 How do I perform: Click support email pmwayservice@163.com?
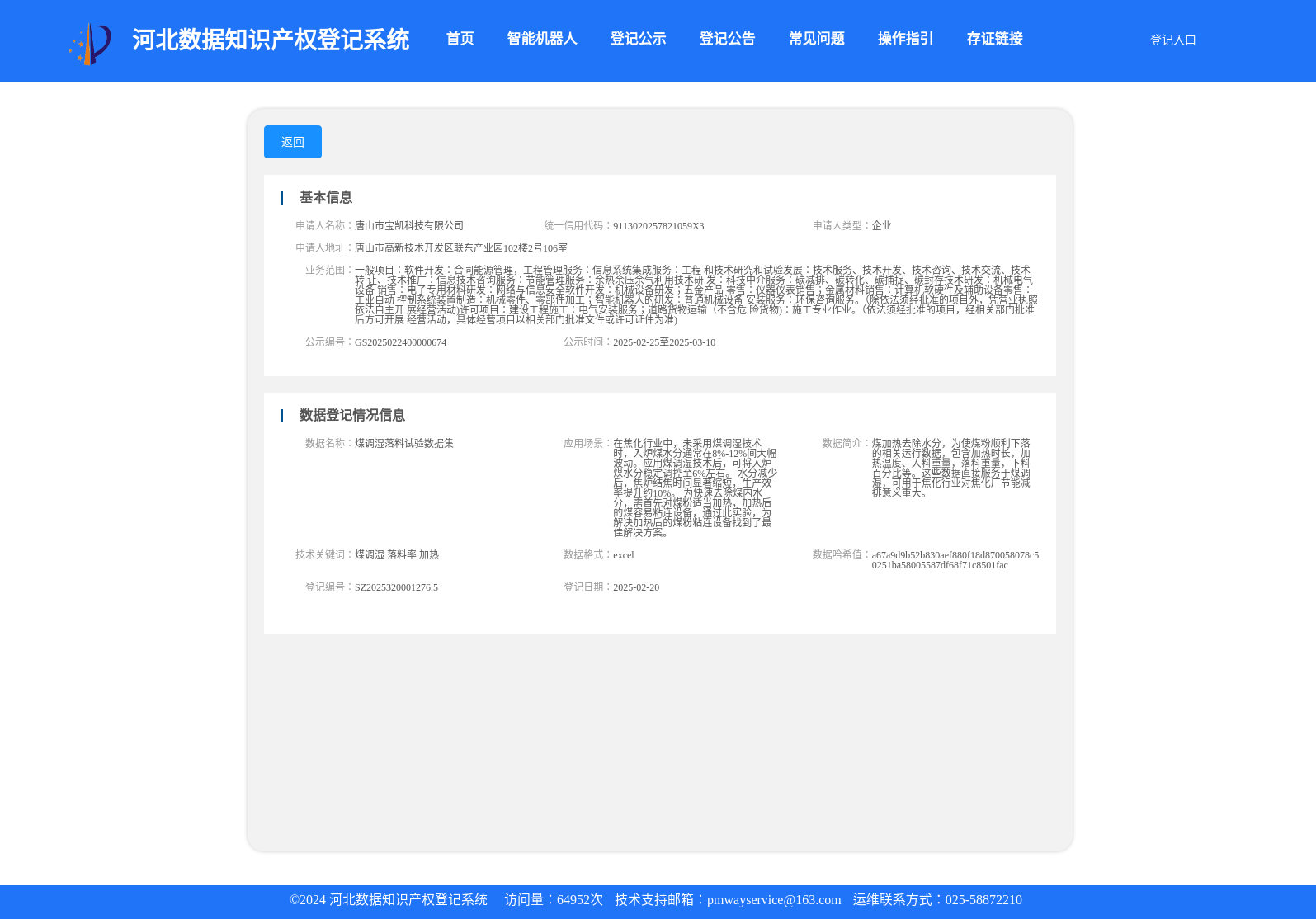pos(774,900)
